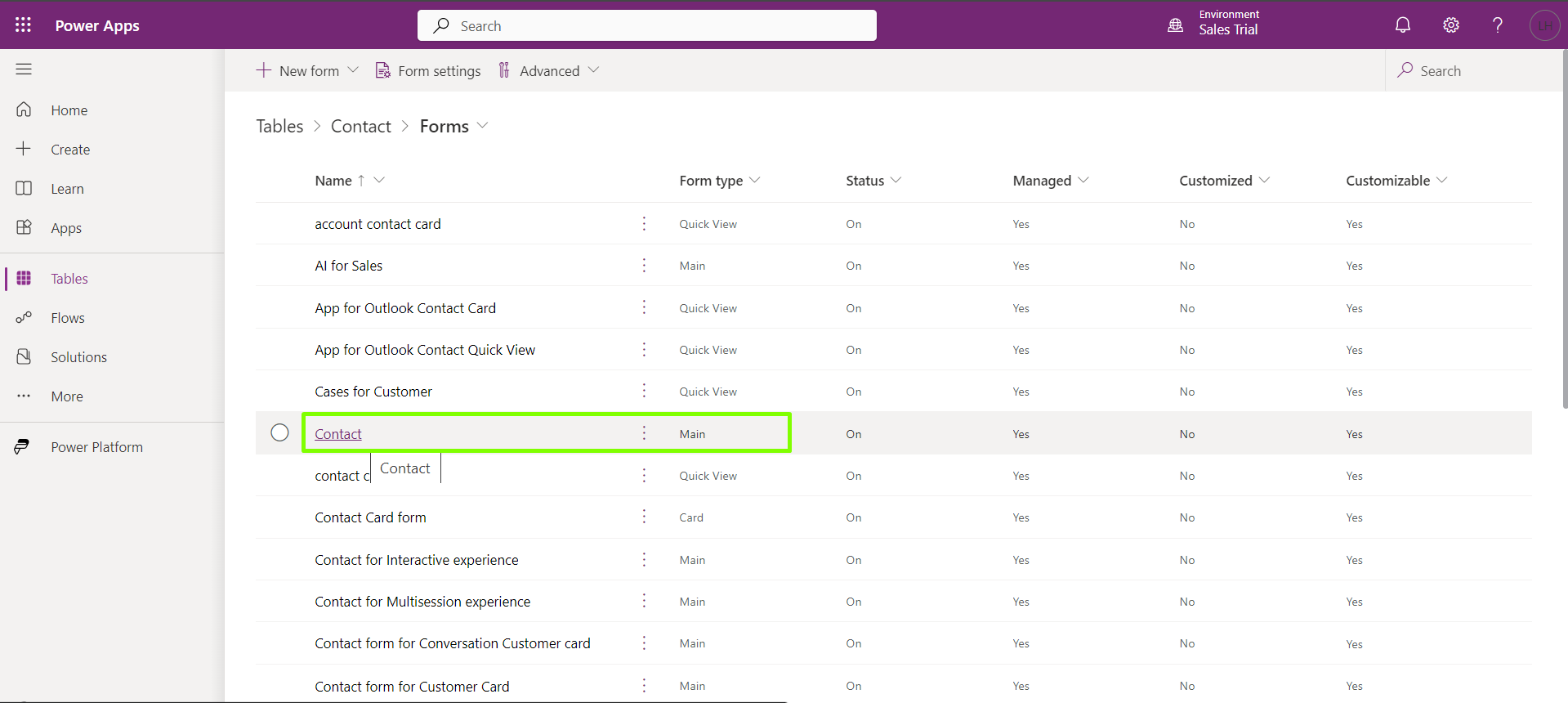Open the Contact main form link

(x=337, y=434)
